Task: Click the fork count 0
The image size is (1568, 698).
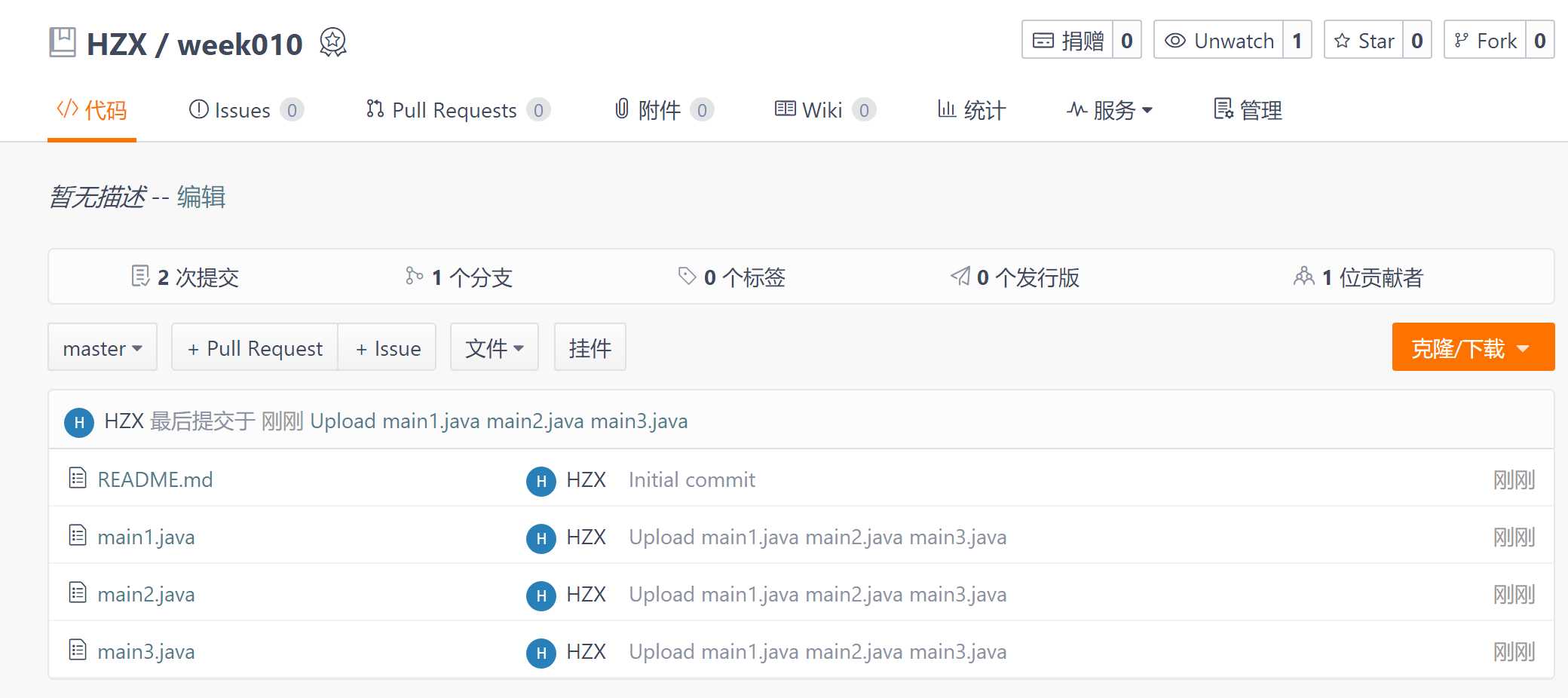Action: point(1540,40)
